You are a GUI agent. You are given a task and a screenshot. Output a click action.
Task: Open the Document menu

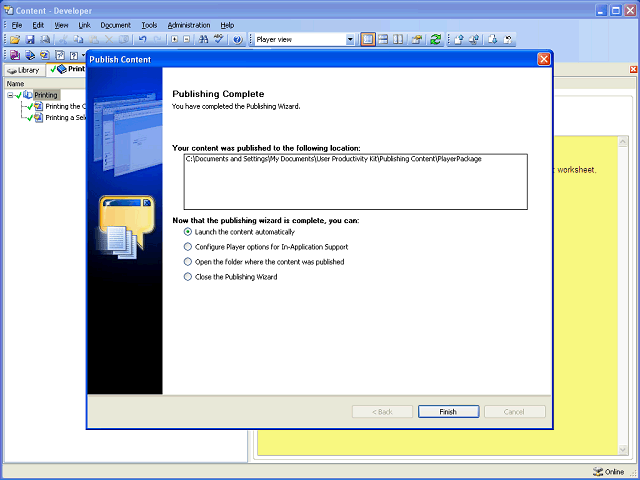click(x=116, y=25)
